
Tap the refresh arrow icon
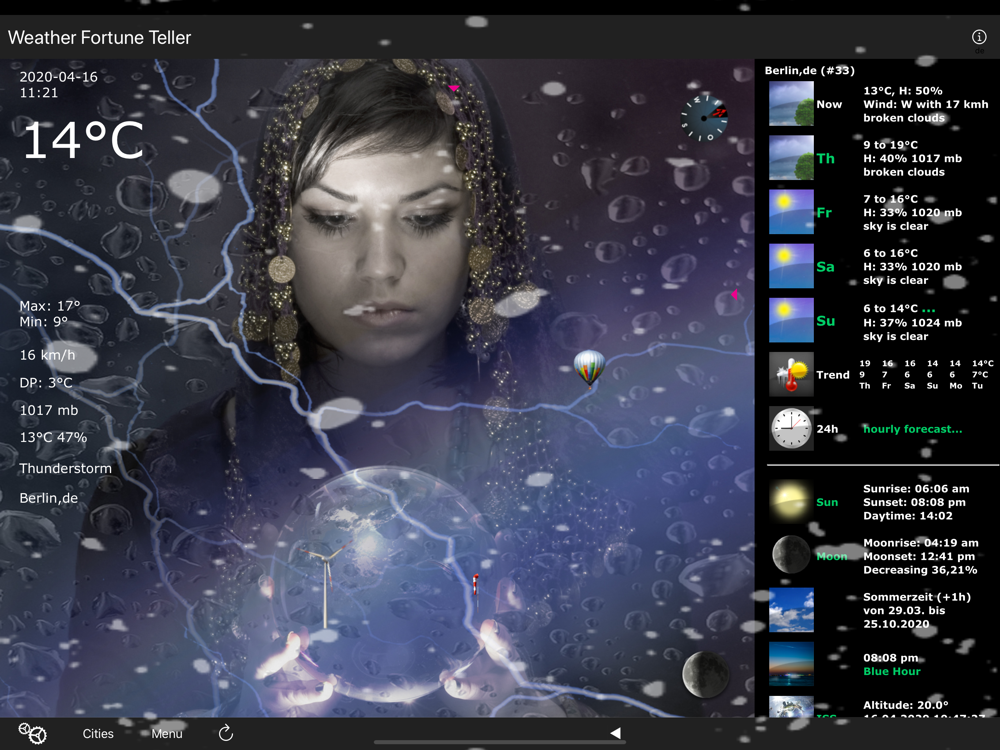[x=226, y=733]
